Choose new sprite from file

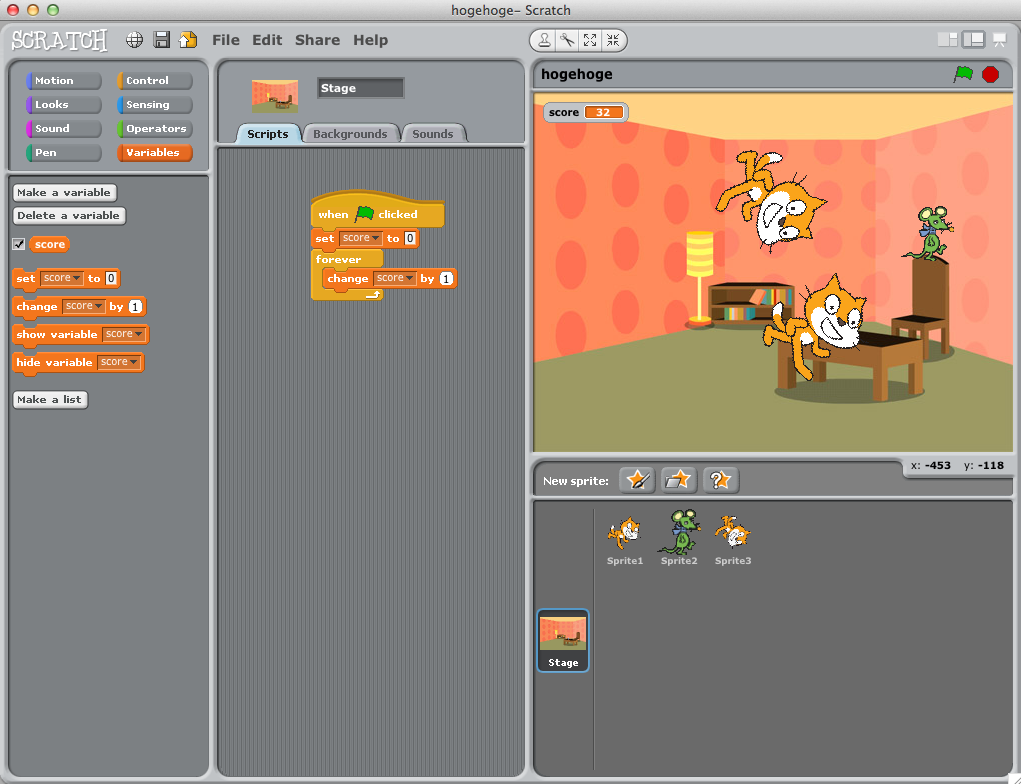(678, 481)
